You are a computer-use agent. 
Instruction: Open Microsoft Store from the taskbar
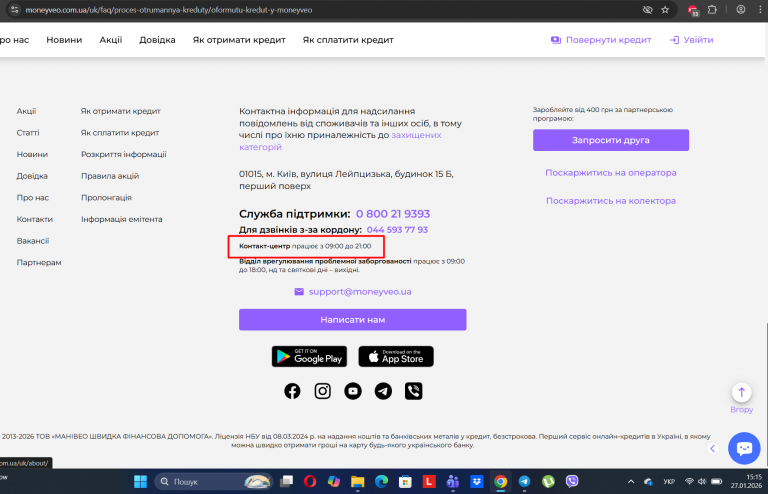(405, 482)
